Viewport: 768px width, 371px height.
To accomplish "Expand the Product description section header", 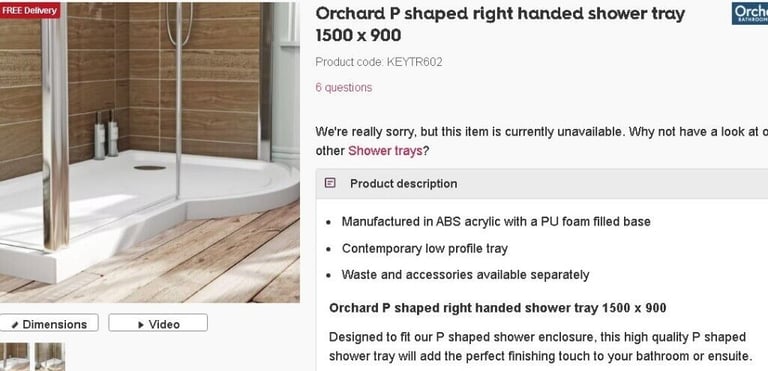I will click(542, 184).
